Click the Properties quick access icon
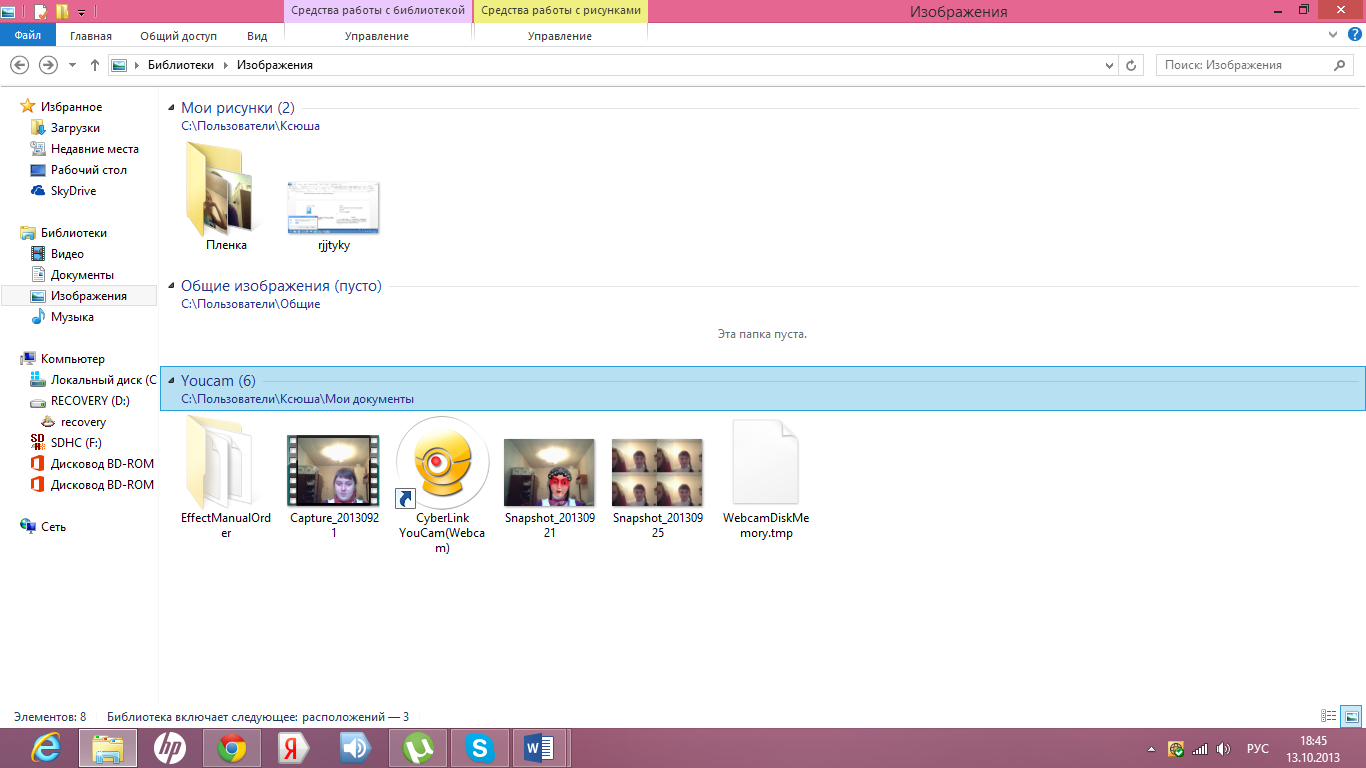 40,12
